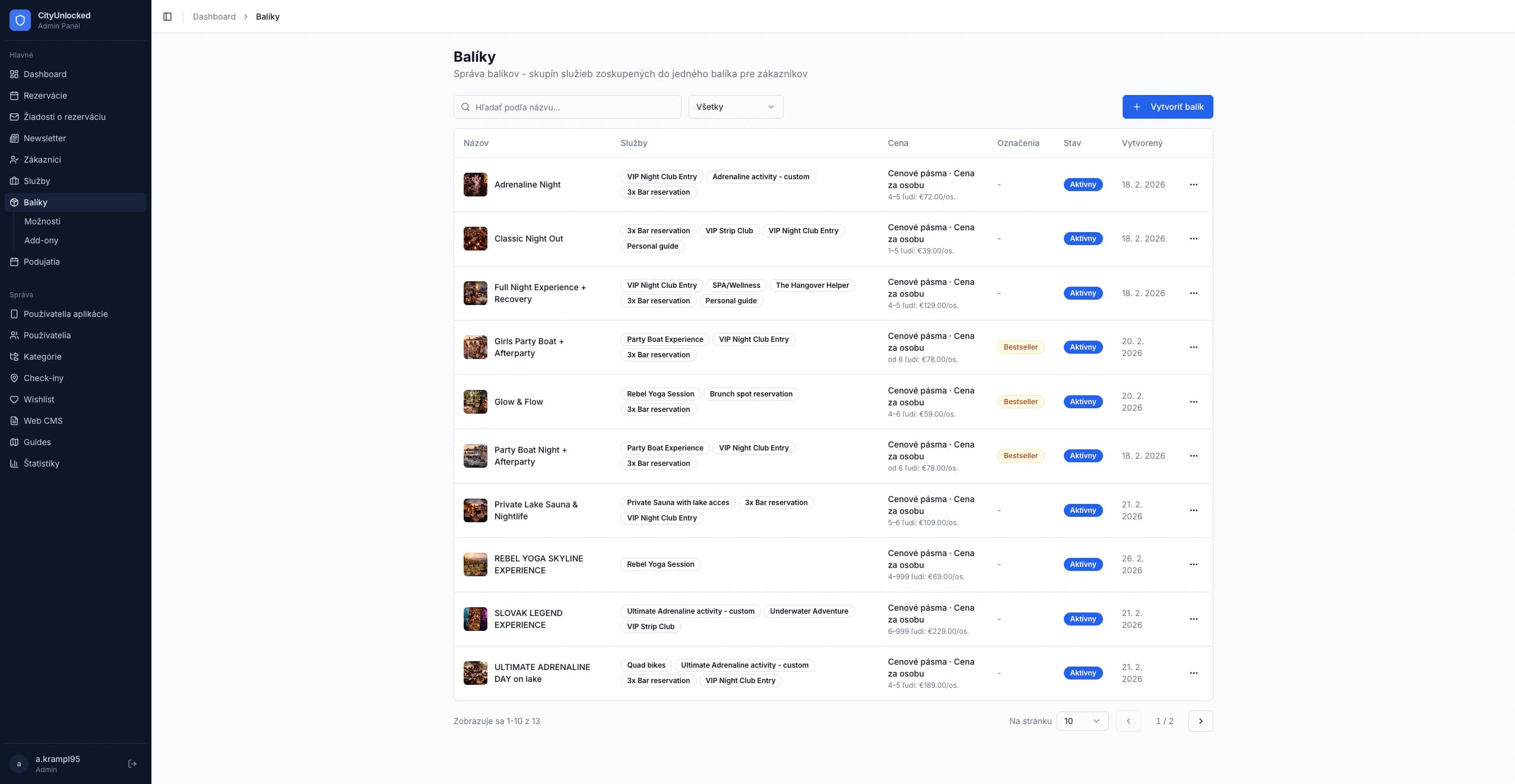Click the Názov column header
The width and height of the screenshot is (1515, 784).
476,143
